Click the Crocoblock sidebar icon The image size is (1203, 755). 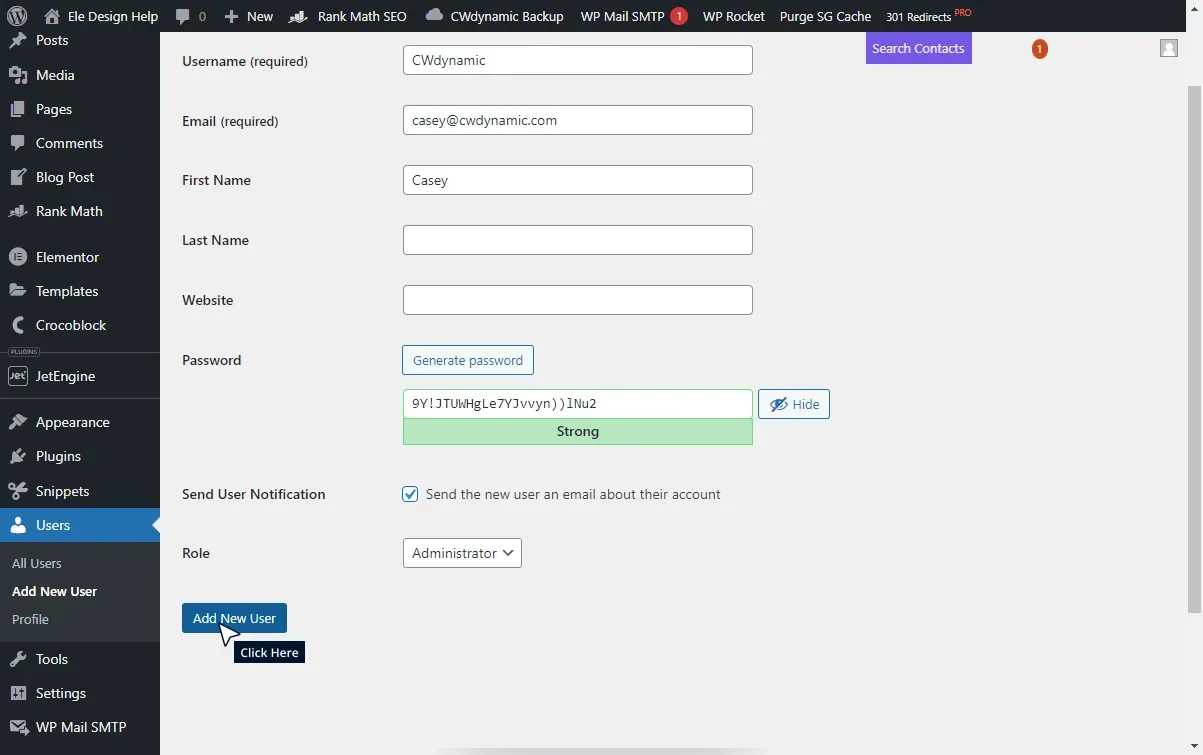pyautogui.click(x=18, y=325)
